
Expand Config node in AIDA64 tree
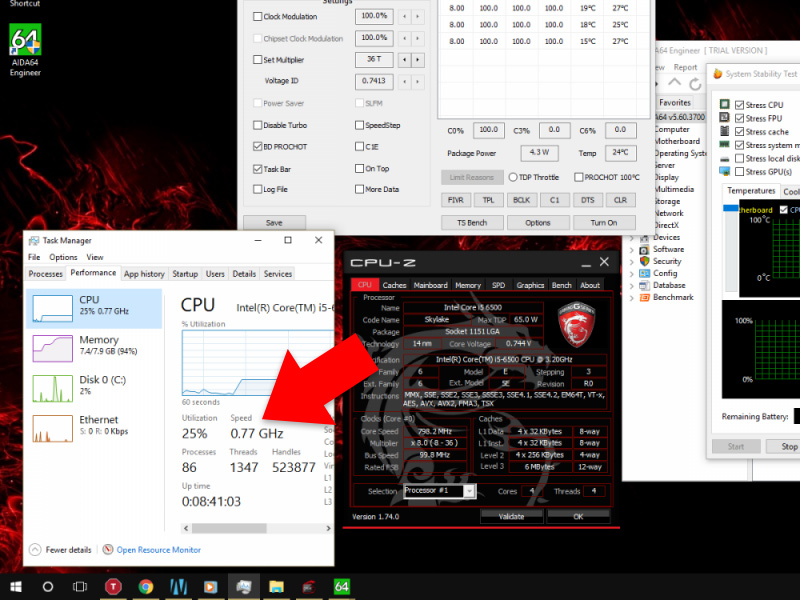click(632, 273)
